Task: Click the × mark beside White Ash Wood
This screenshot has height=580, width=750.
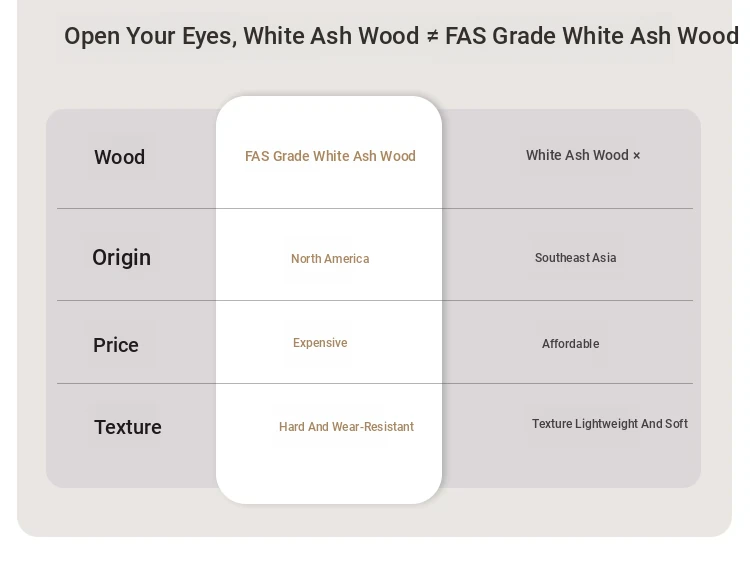Action: [x=636, y=156]
